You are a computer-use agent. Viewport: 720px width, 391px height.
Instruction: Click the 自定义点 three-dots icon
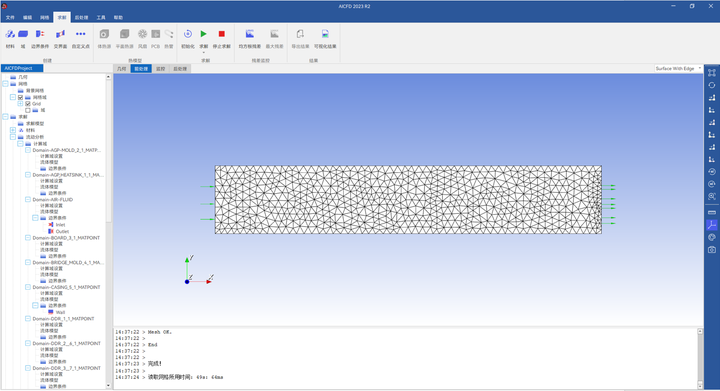click(x=80, y=34)
